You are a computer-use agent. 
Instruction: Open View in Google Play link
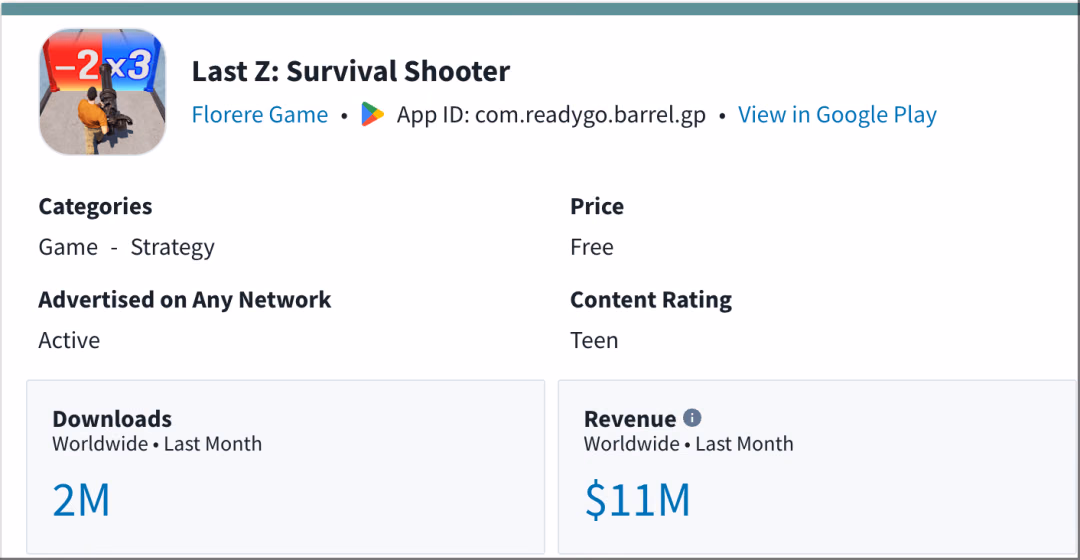(837, 115)
